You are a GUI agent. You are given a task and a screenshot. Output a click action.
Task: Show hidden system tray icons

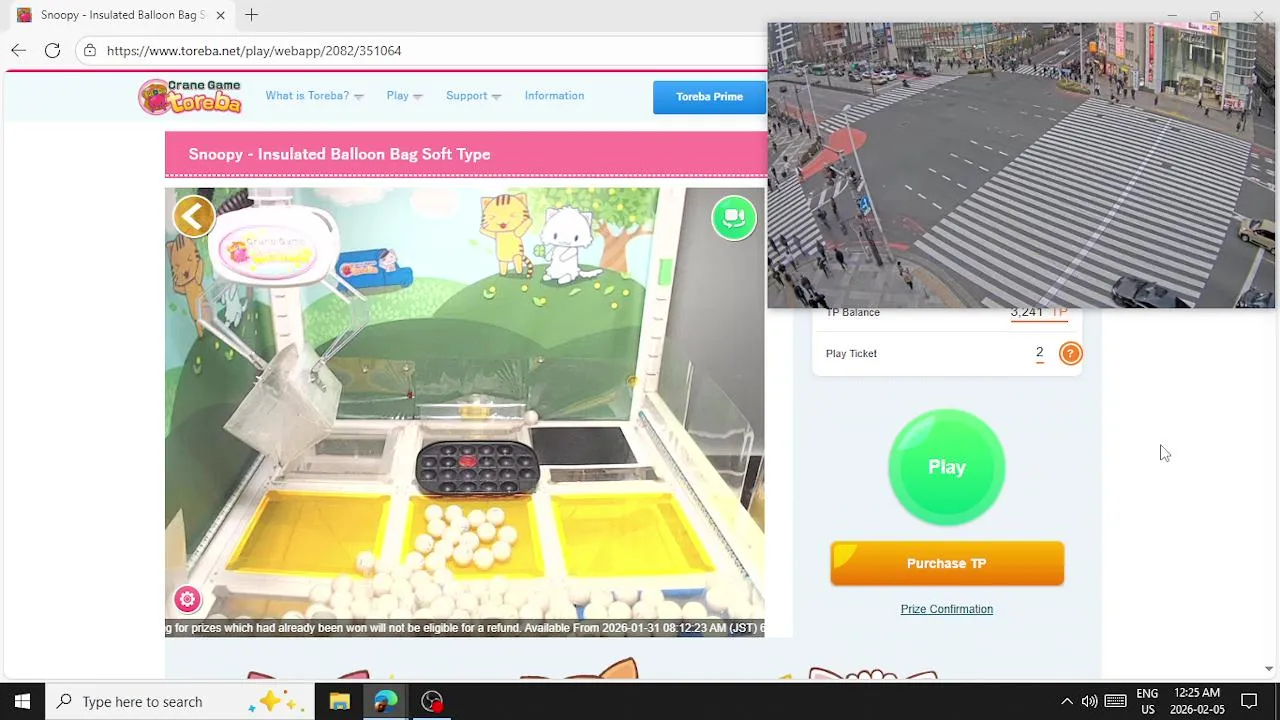[1067, 701]
